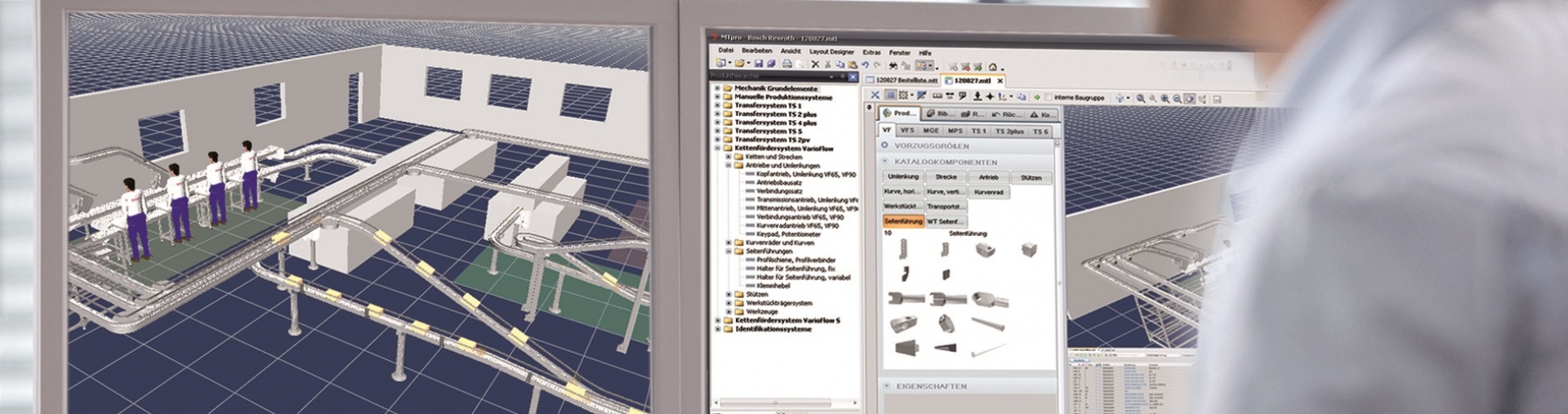Click the Undo arrow icon
Screen dimensions: 1568x414
pos(866,65)
